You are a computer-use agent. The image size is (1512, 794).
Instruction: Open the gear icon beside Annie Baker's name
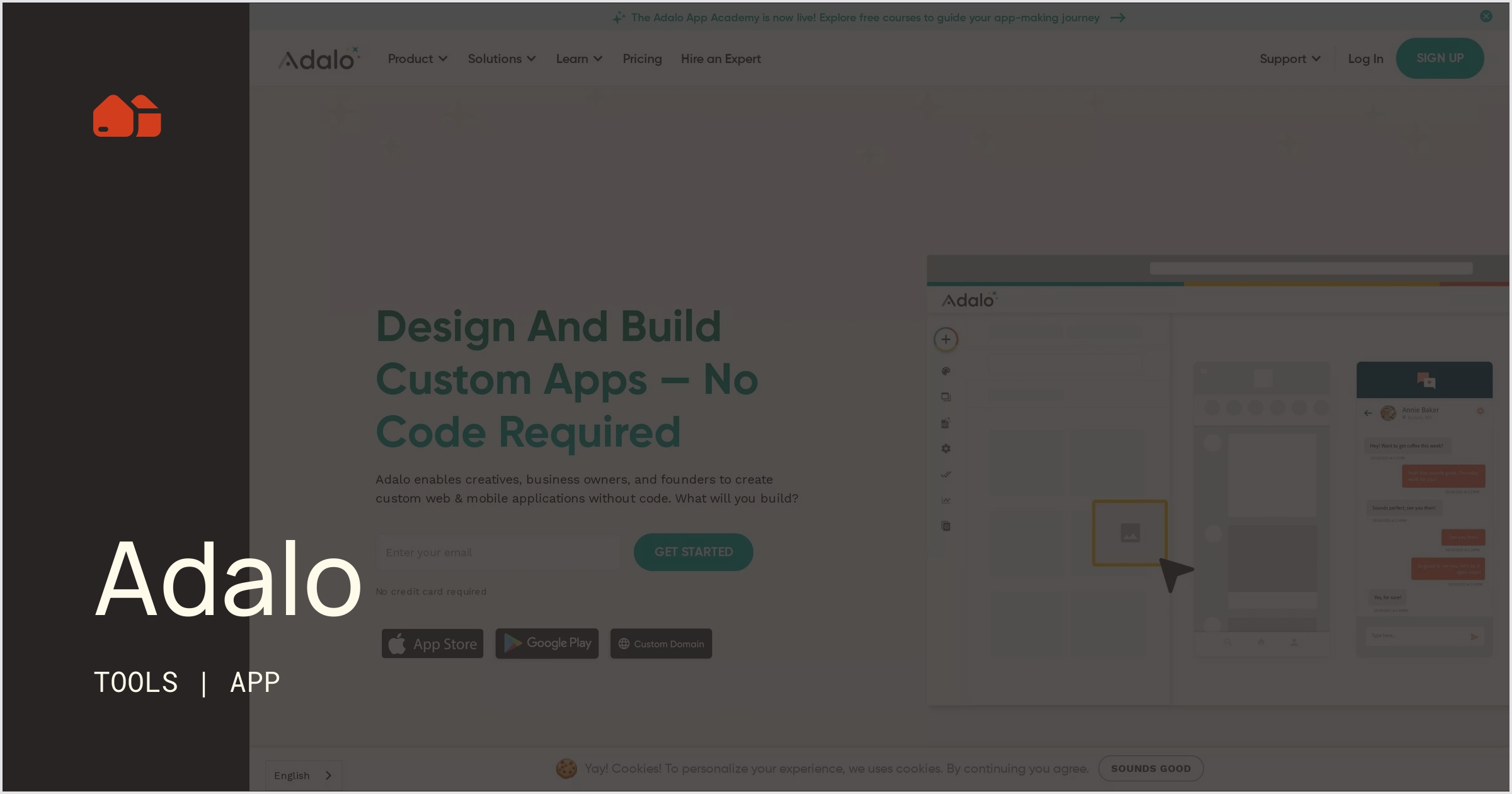pyautogui.click(x=1480, y=411)
